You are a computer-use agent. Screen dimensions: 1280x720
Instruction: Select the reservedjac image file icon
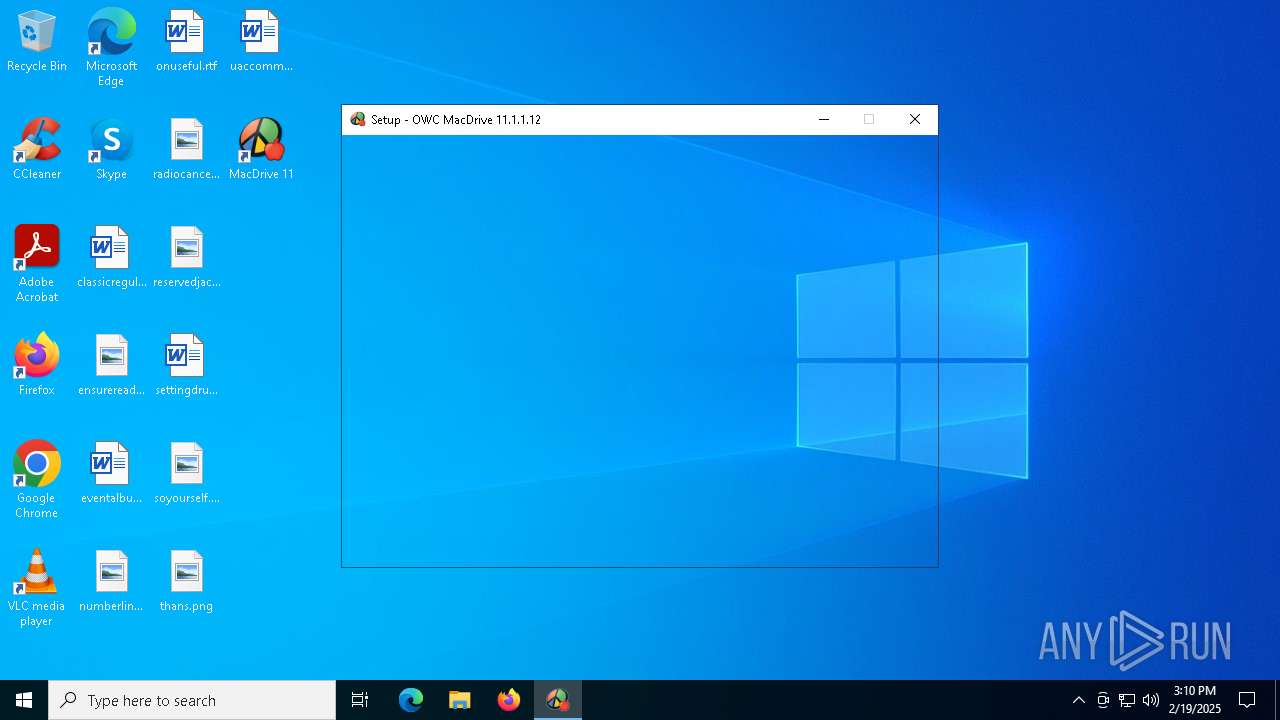click(186, 258)
